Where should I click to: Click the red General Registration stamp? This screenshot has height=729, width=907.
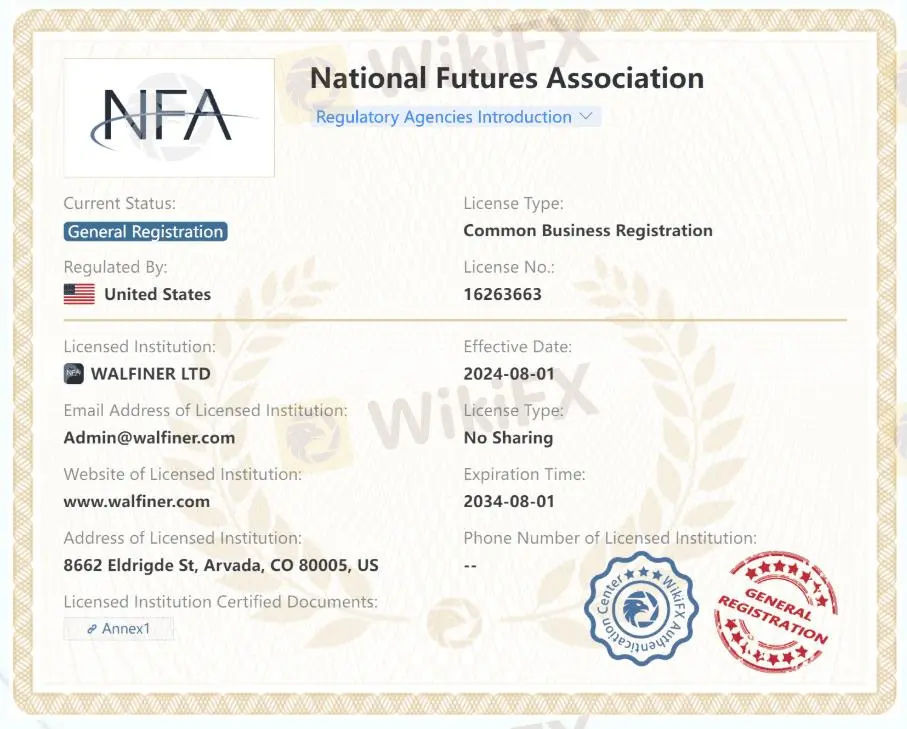[x=777, y=608]
